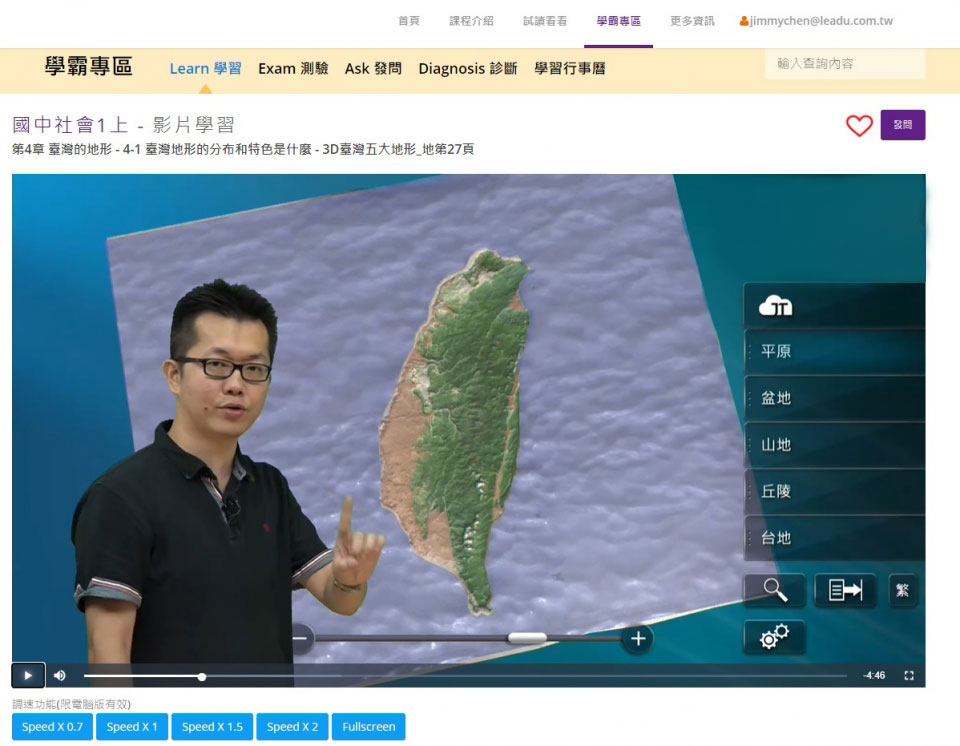This screenshot has width=960, height=746.
Task: Click the minus zoom-out icon on map
Action: tap(300, 638)
